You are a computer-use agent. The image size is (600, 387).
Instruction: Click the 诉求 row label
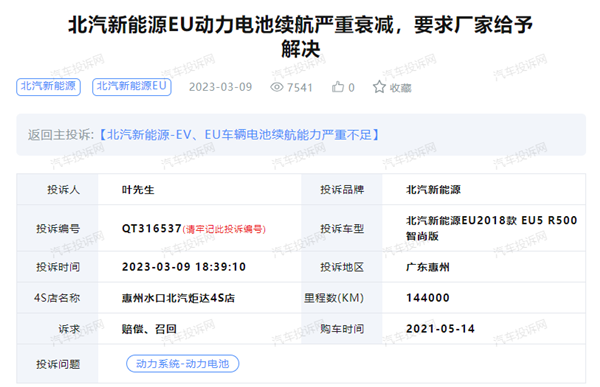coord(69,329)
